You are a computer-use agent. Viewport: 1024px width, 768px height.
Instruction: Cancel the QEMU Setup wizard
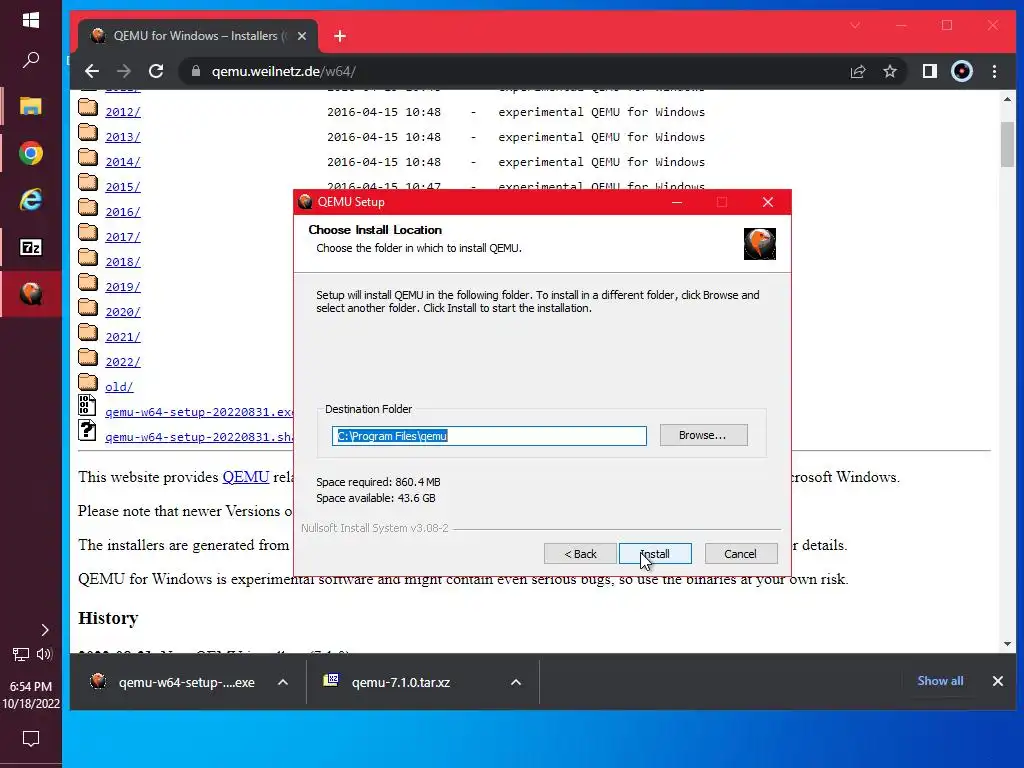741,554
